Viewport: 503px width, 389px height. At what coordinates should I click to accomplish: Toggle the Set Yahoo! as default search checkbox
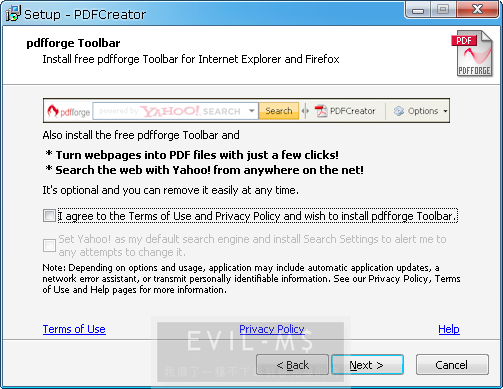click(x=49, y=246)
